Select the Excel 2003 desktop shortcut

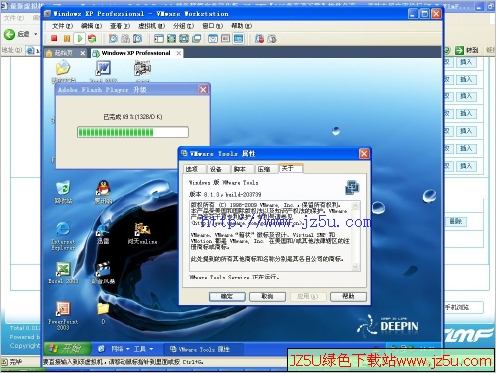click(63, 273)
